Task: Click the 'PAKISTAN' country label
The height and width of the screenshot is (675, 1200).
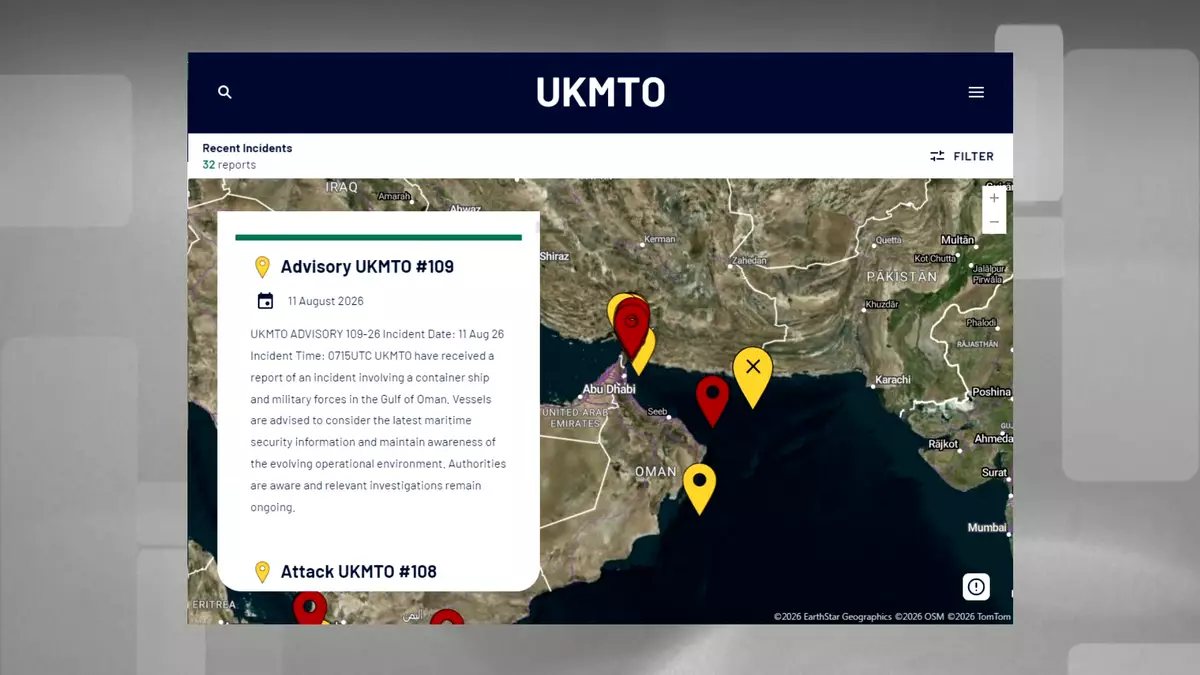Action: point(902,276)
